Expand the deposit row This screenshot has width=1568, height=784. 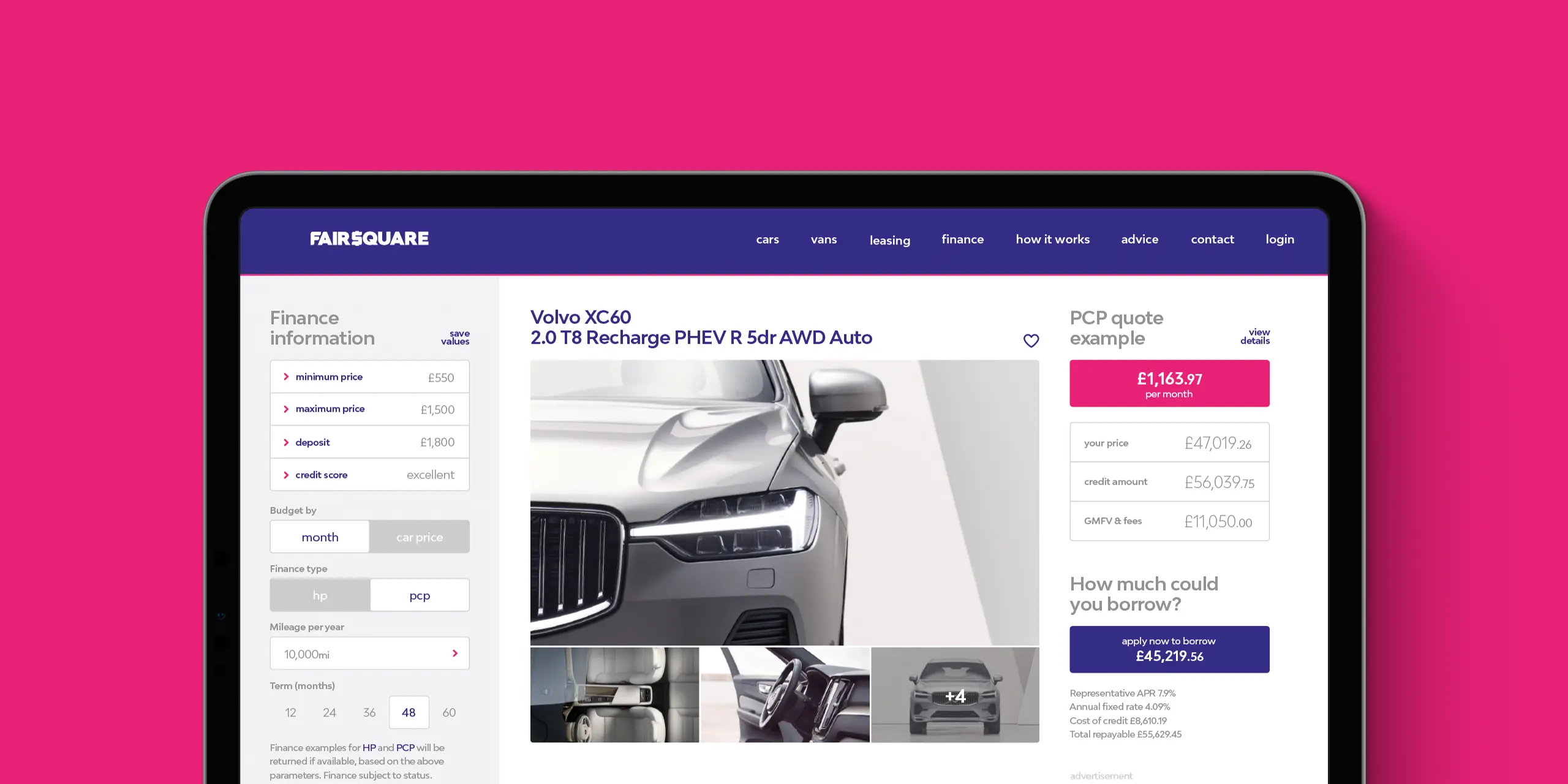370,442
